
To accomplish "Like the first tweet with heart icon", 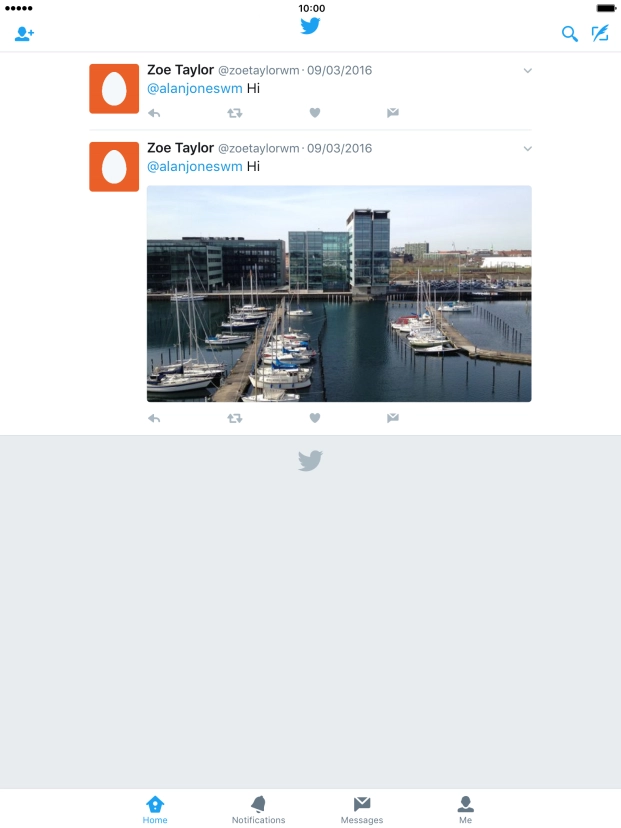I will tap(315, 112).
